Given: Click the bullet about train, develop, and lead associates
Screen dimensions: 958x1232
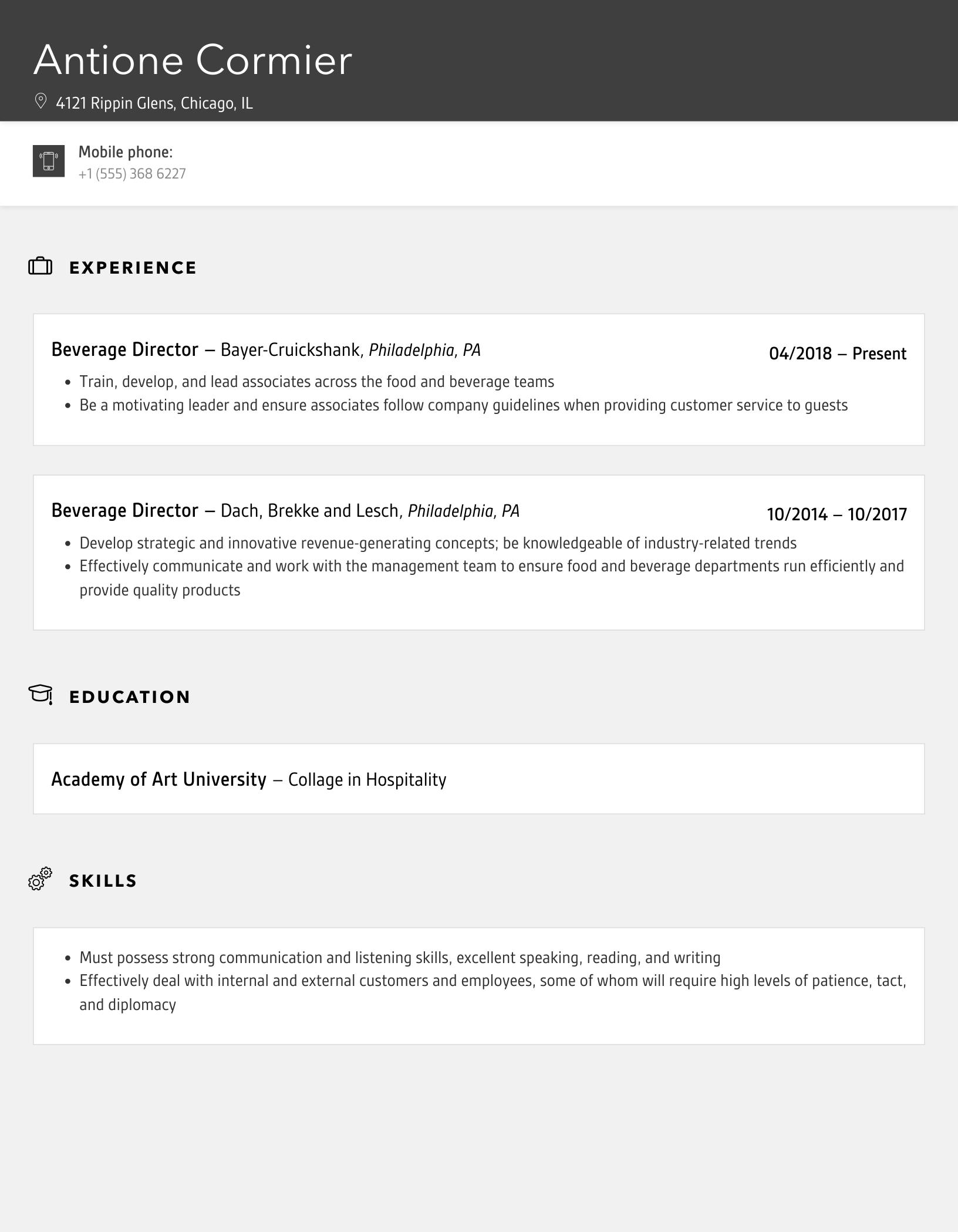Looking at the screenshot, I should point(317,382).
